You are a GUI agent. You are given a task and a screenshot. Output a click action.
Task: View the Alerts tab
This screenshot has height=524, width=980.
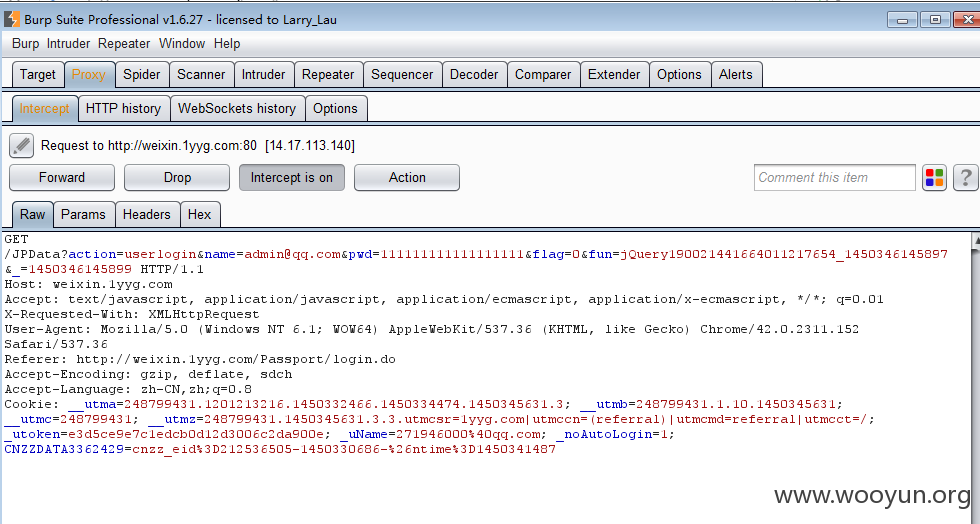click(x=736, y=74)
